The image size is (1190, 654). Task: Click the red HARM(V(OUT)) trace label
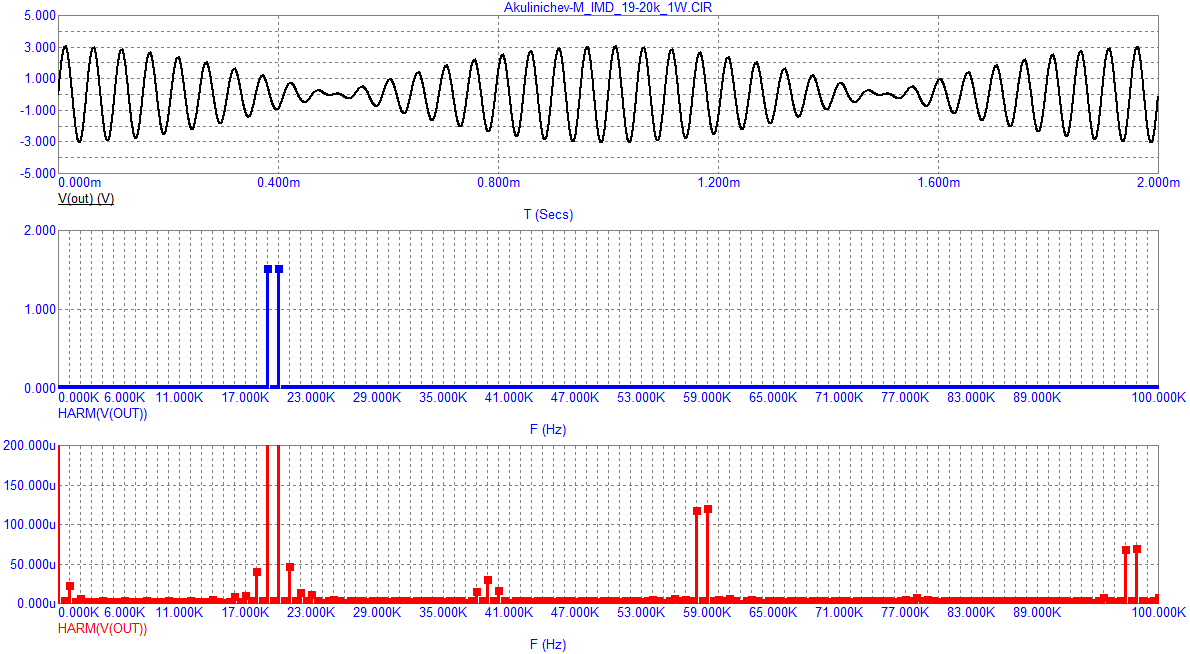(102, 628)
